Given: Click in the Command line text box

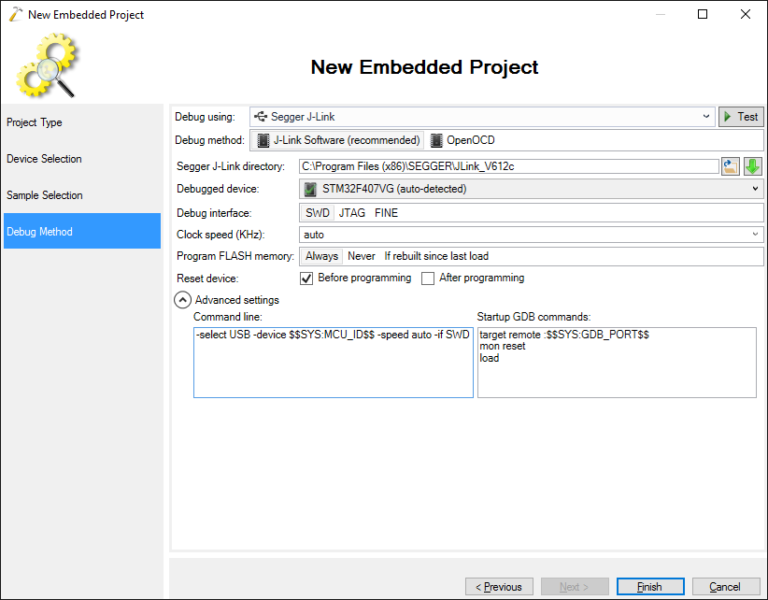Looking at the screenshot, I should (333, 365).
